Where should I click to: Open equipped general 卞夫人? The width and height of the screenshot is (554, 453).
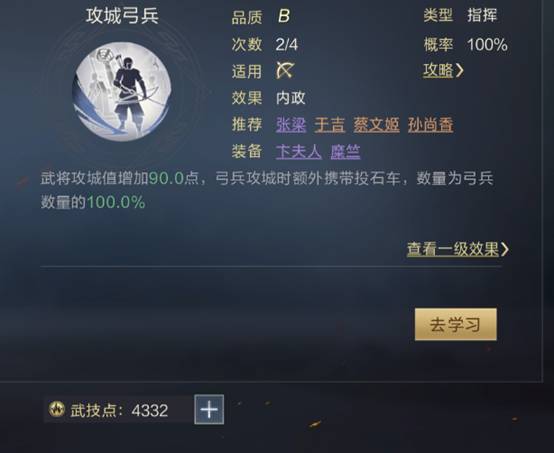[x=299, y=152]
